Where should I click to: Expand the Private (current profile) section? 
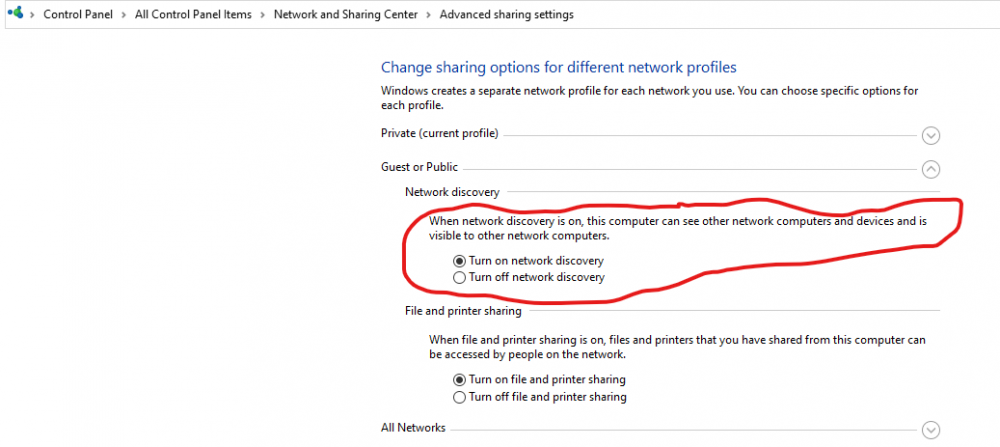click(931, 135)
